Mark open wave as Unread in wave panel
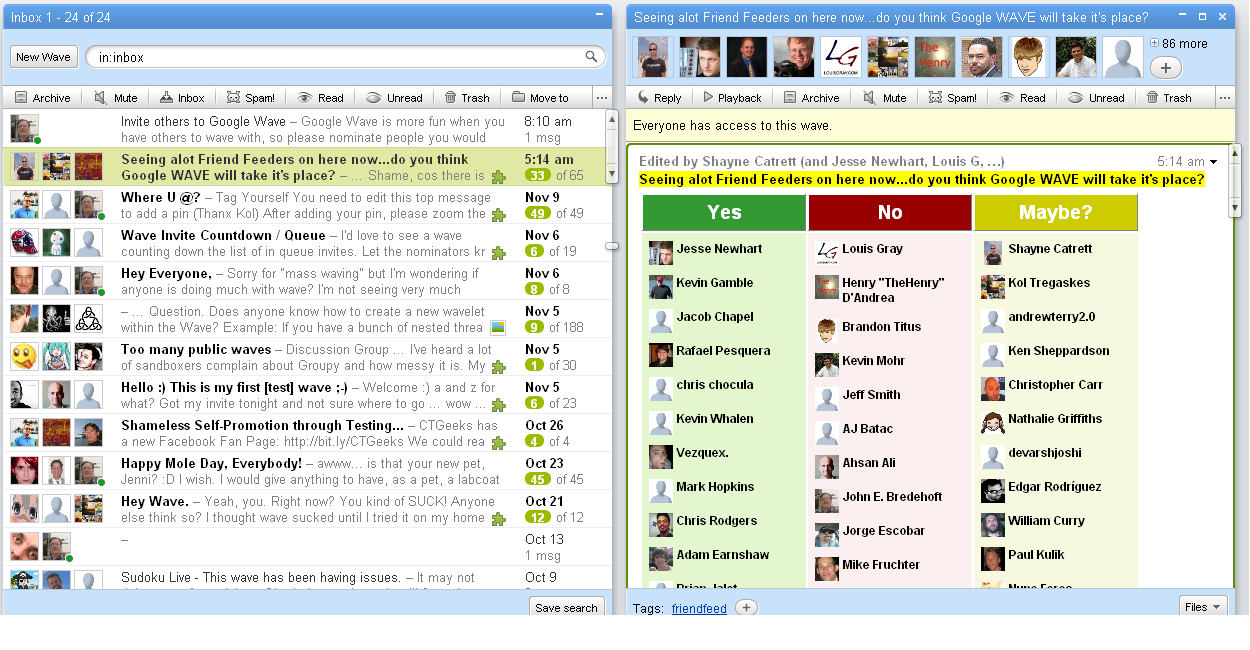 [1096, 98]
